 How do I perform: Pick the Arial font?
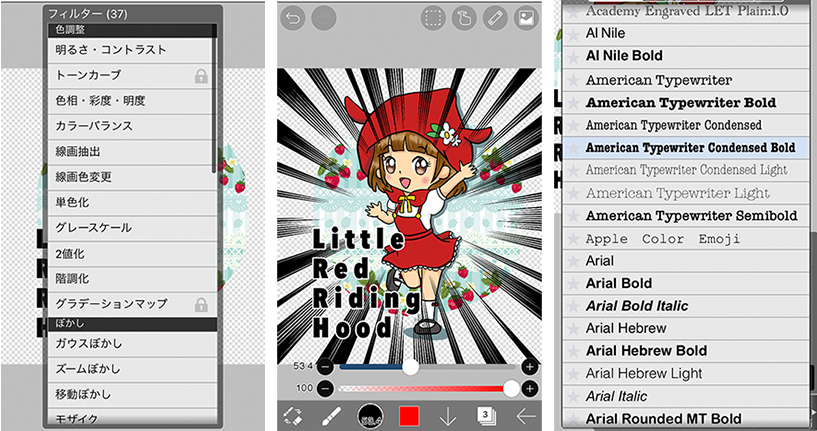click(686, 261)
